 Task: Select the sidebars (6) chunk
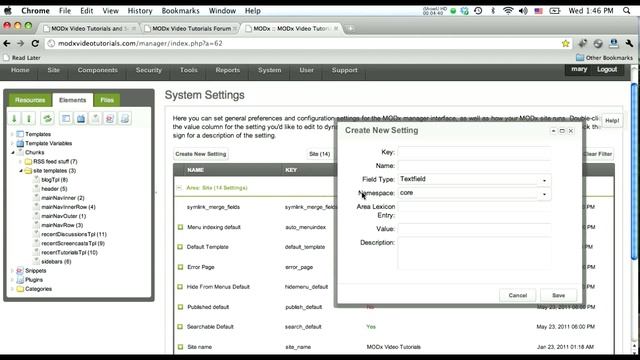point(56,262)
